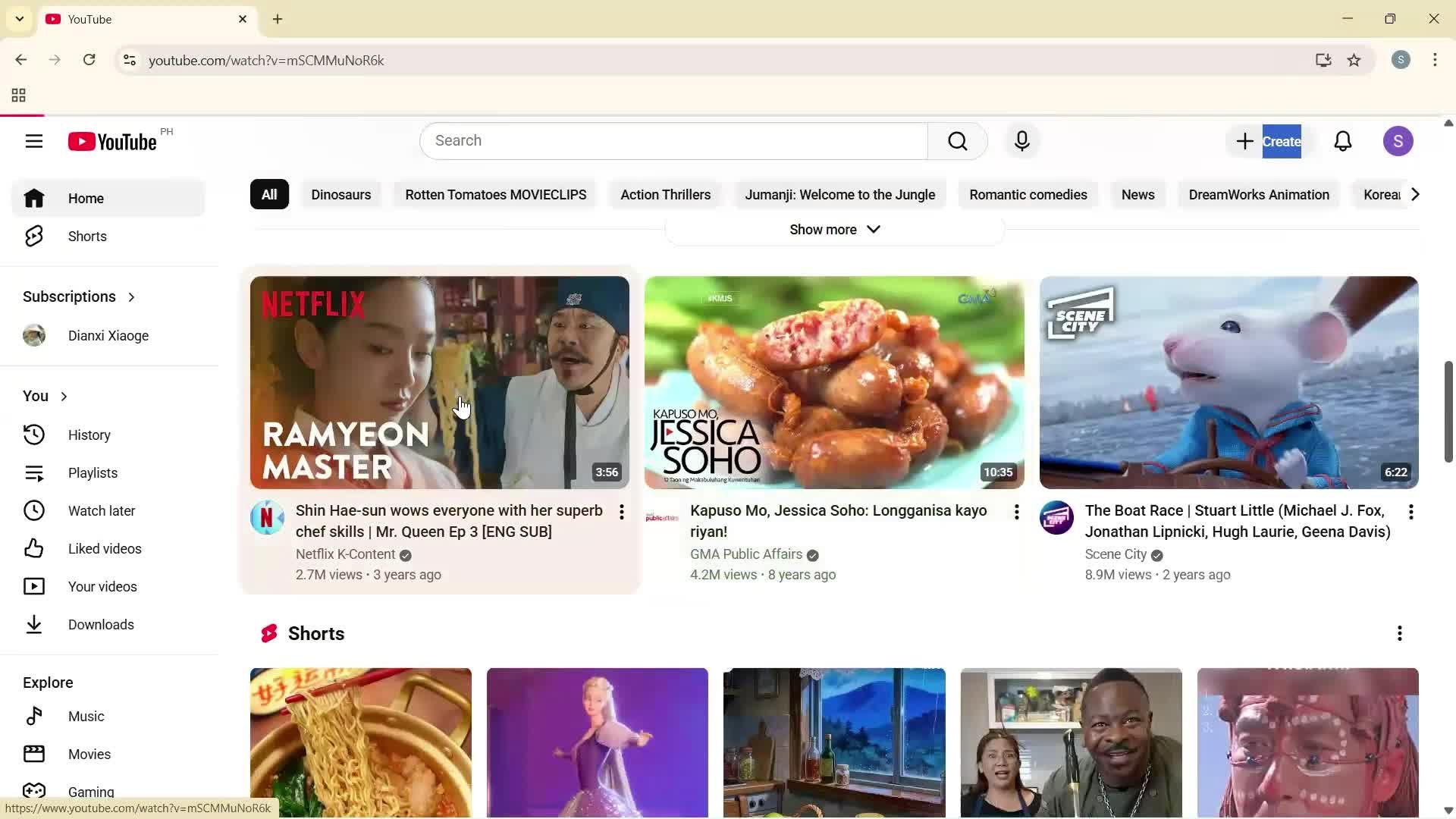Expand Show more category filters
The height and width of the screenshot is (819, 1456).
click(x=833, y=229)
